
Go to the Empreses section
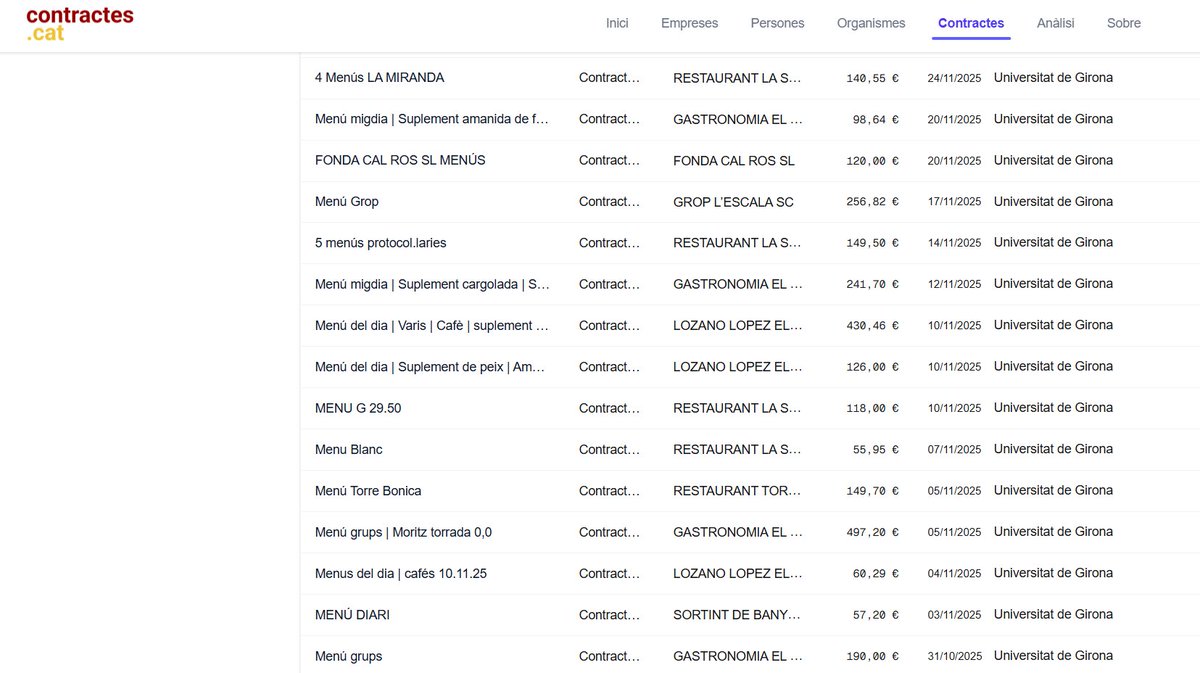pyautogui.click(x=689, y=23)
